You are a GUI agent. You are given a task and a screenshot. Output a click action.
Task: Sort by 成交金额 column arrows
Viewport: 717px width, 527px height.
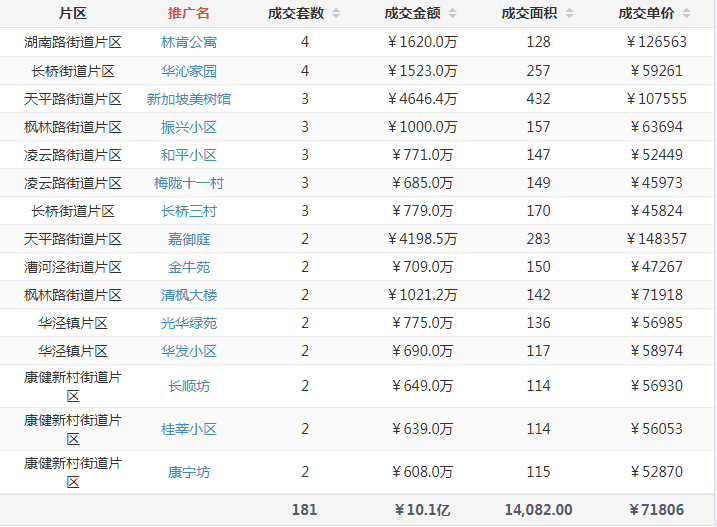453,14
